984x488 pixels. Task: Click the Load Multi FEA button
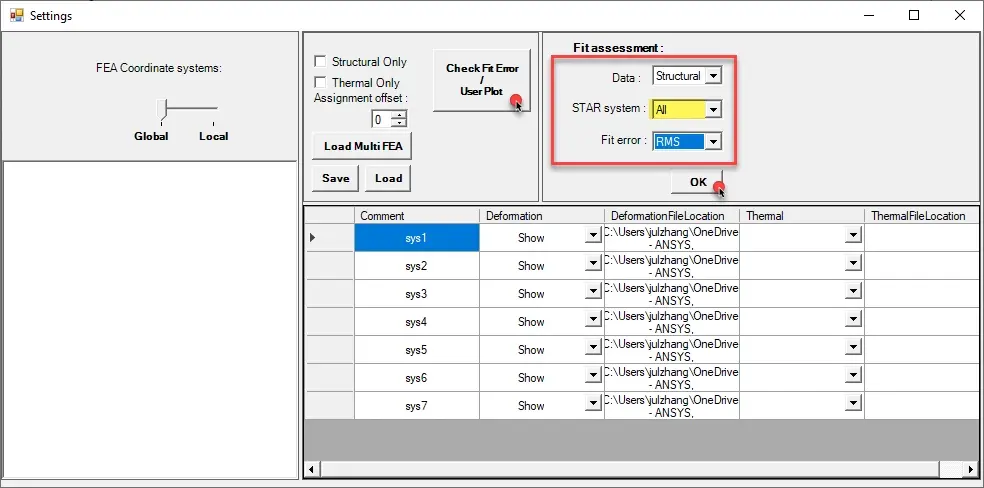point(362,146)
